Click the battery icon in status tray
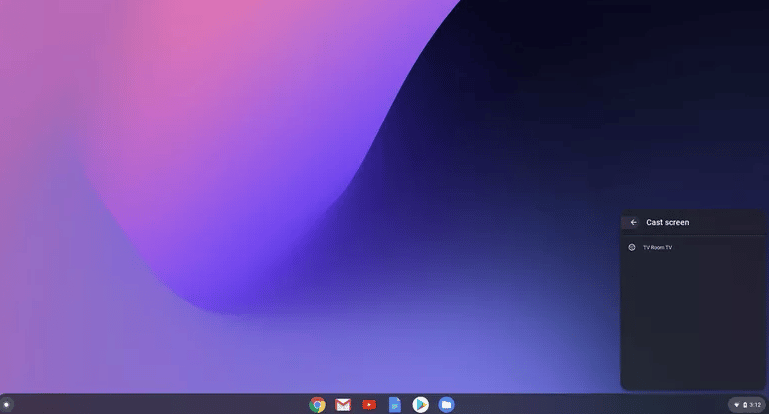Viewport: 769px width, 414px height. [x=745, y=405]
